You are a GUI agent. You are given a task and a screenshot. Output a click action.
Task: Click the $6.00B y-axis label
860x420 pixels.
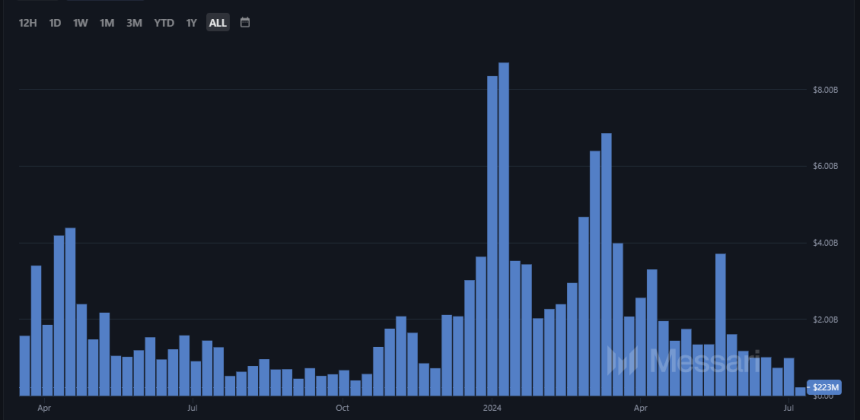[825, 166]
